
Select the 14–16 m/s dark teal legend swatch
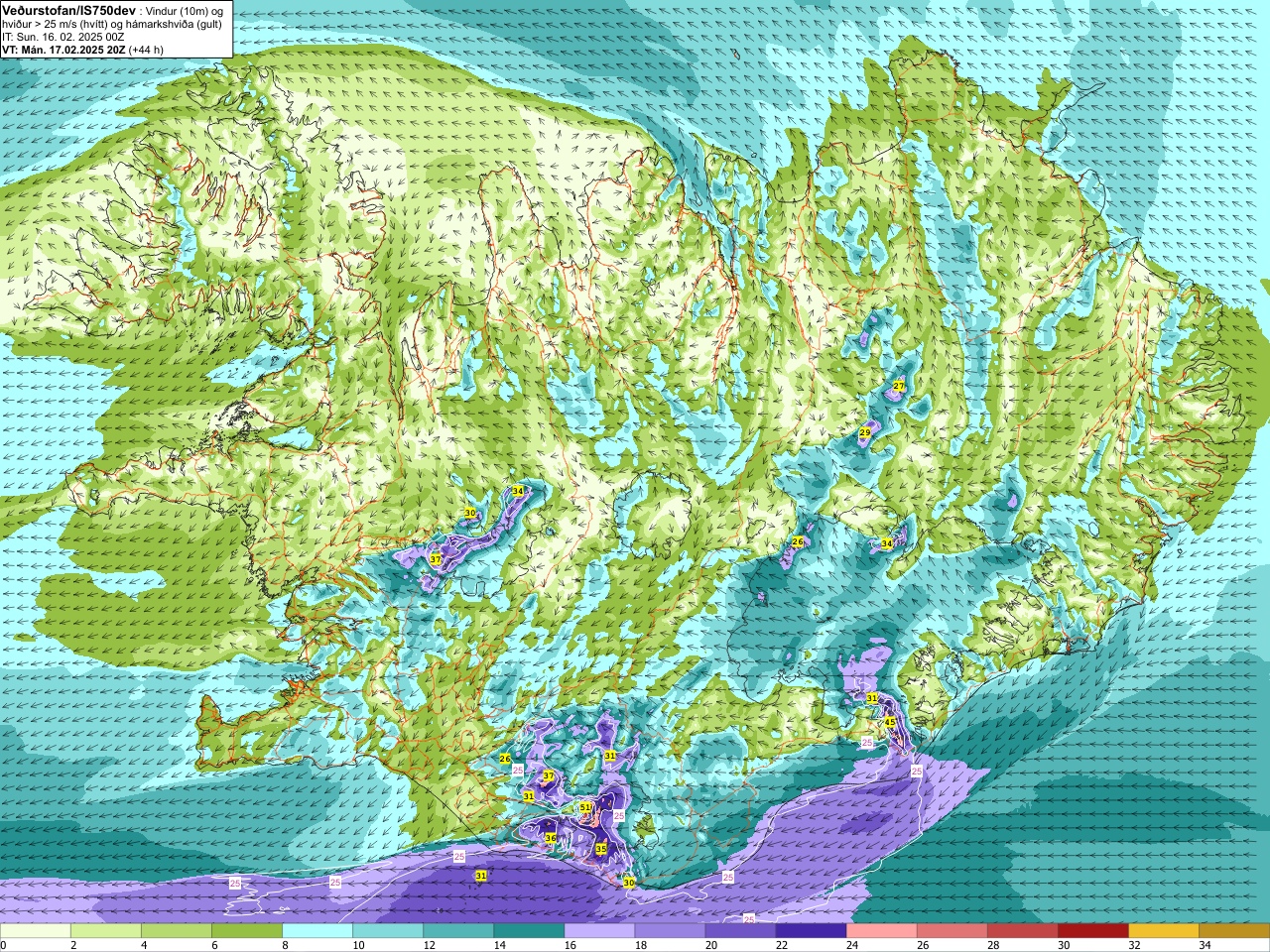point(529,930)
